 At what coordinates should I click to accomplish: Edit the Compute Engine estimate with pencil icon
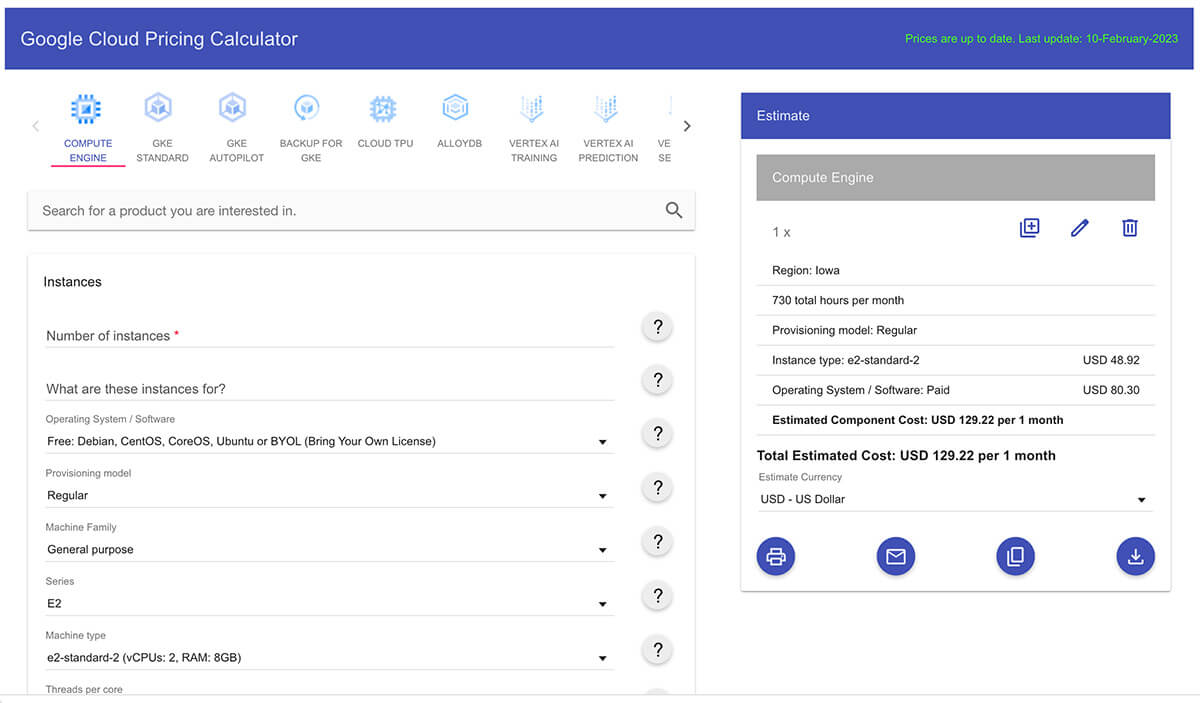(1079, 228)
